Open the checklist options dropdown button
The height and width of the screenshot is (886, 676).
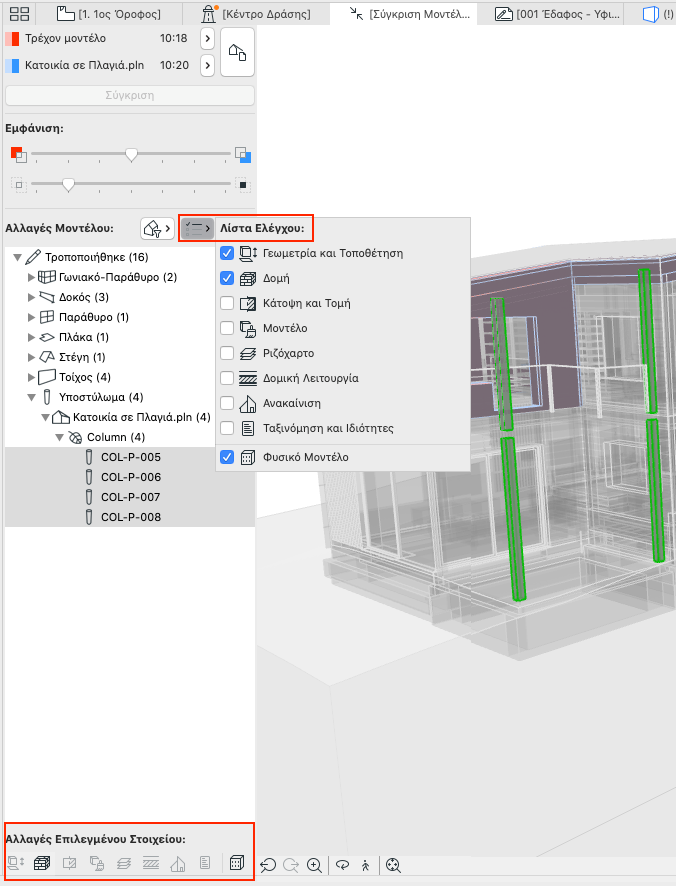(x=197, y=228)
